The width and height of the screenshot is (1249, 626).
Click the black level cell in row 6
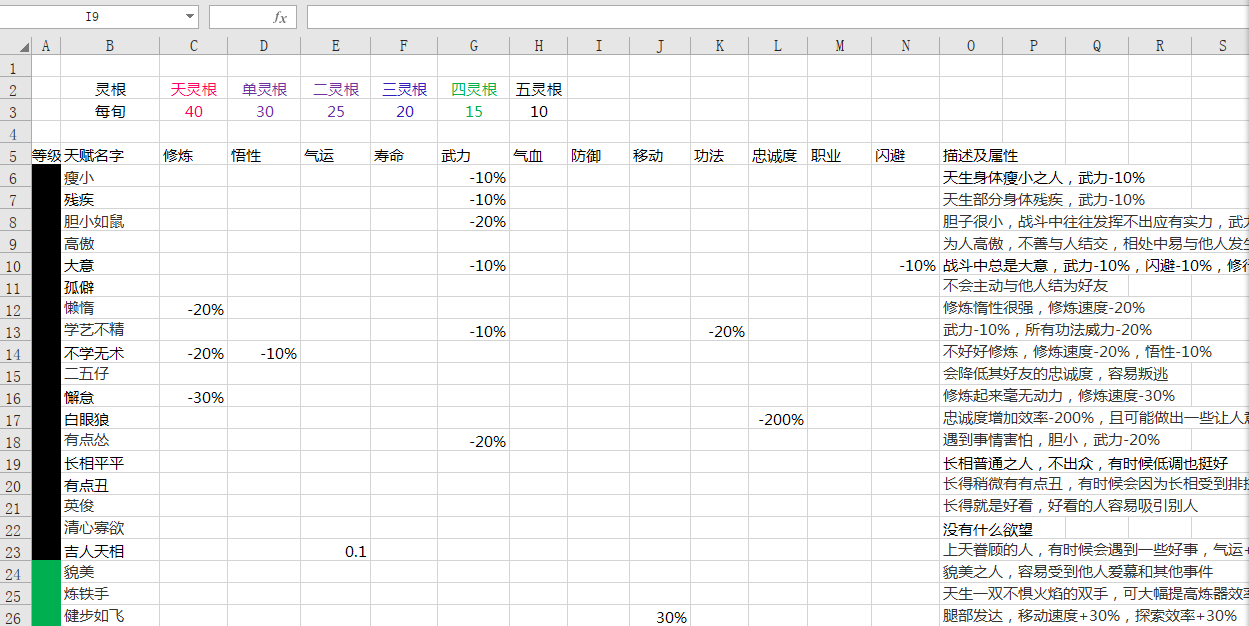coord(46,177)
